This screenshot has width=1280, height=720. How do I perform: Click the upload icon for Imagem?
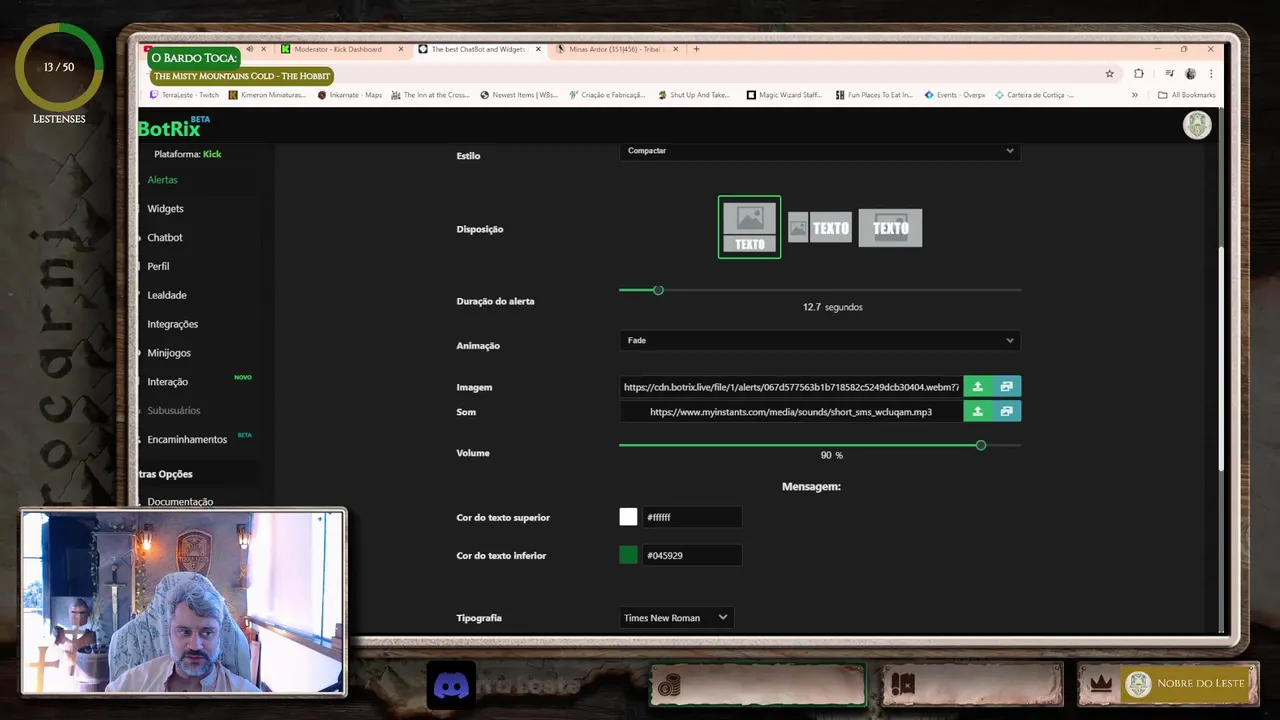(x=978, y=387)
